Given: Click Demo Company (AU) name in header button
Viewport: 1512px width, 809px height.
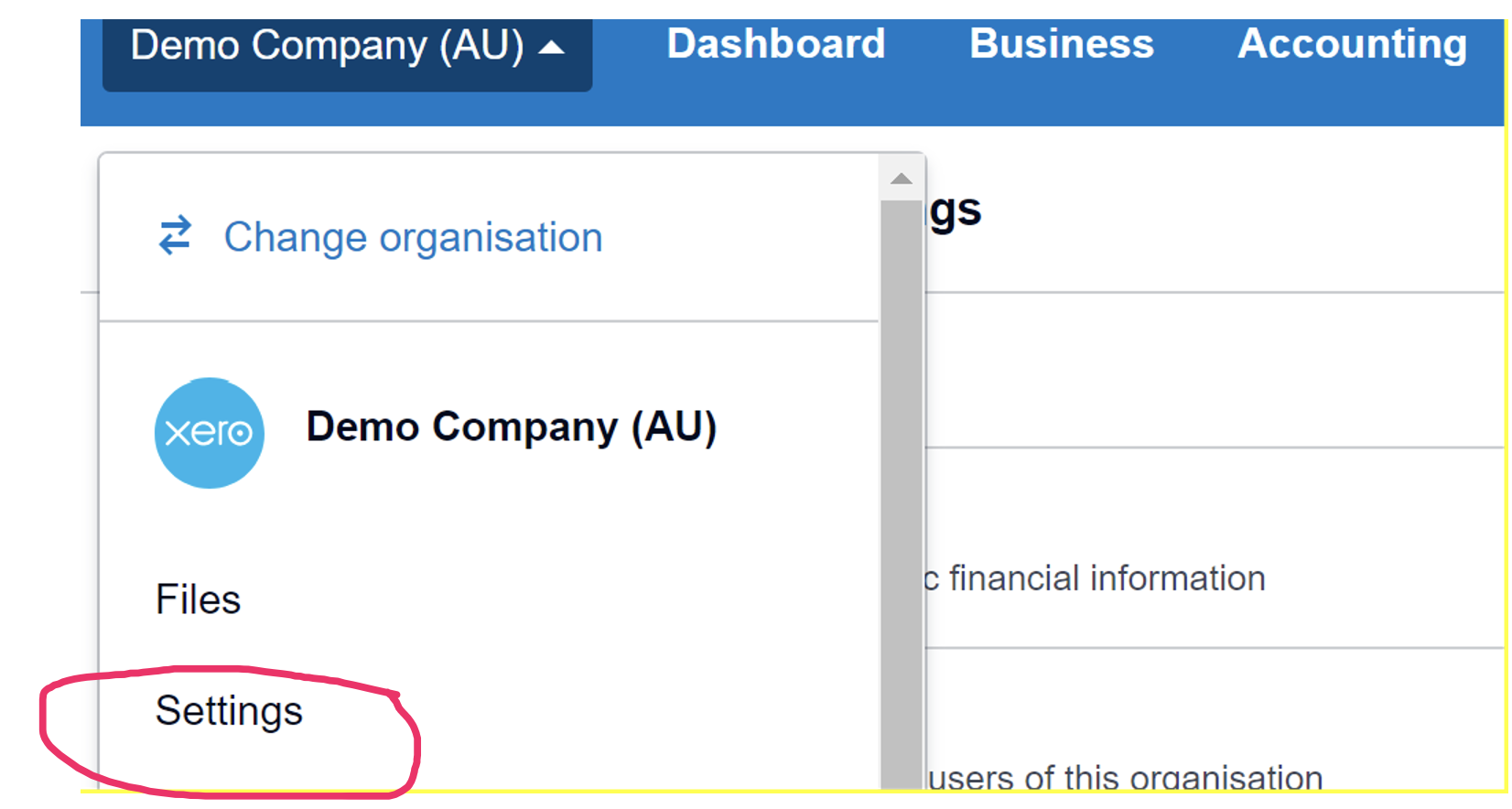Looking at the screenshot, I should (327, 46).
